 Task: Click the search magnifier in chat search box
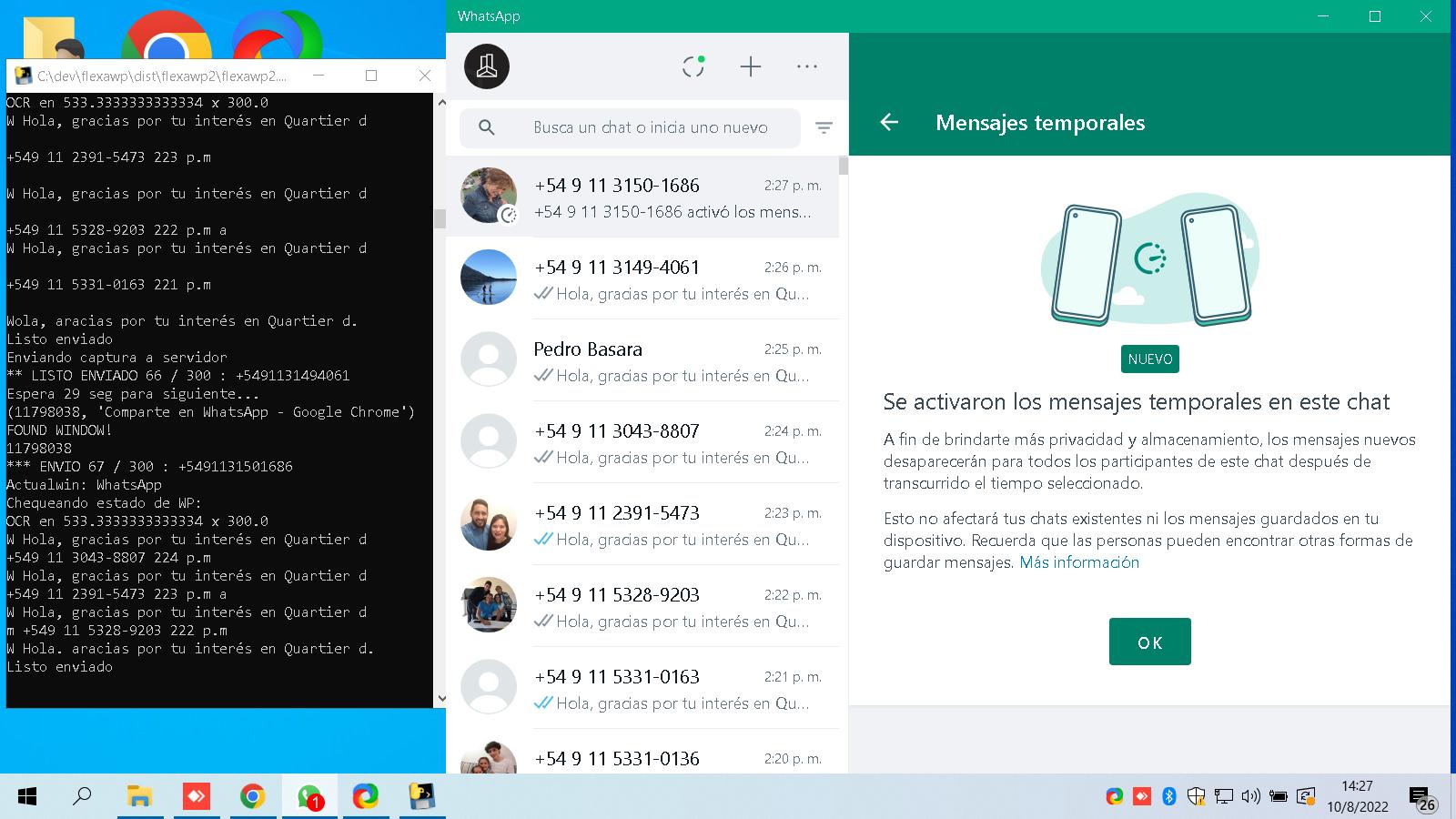pyautogui.click(x=487, y=127)
